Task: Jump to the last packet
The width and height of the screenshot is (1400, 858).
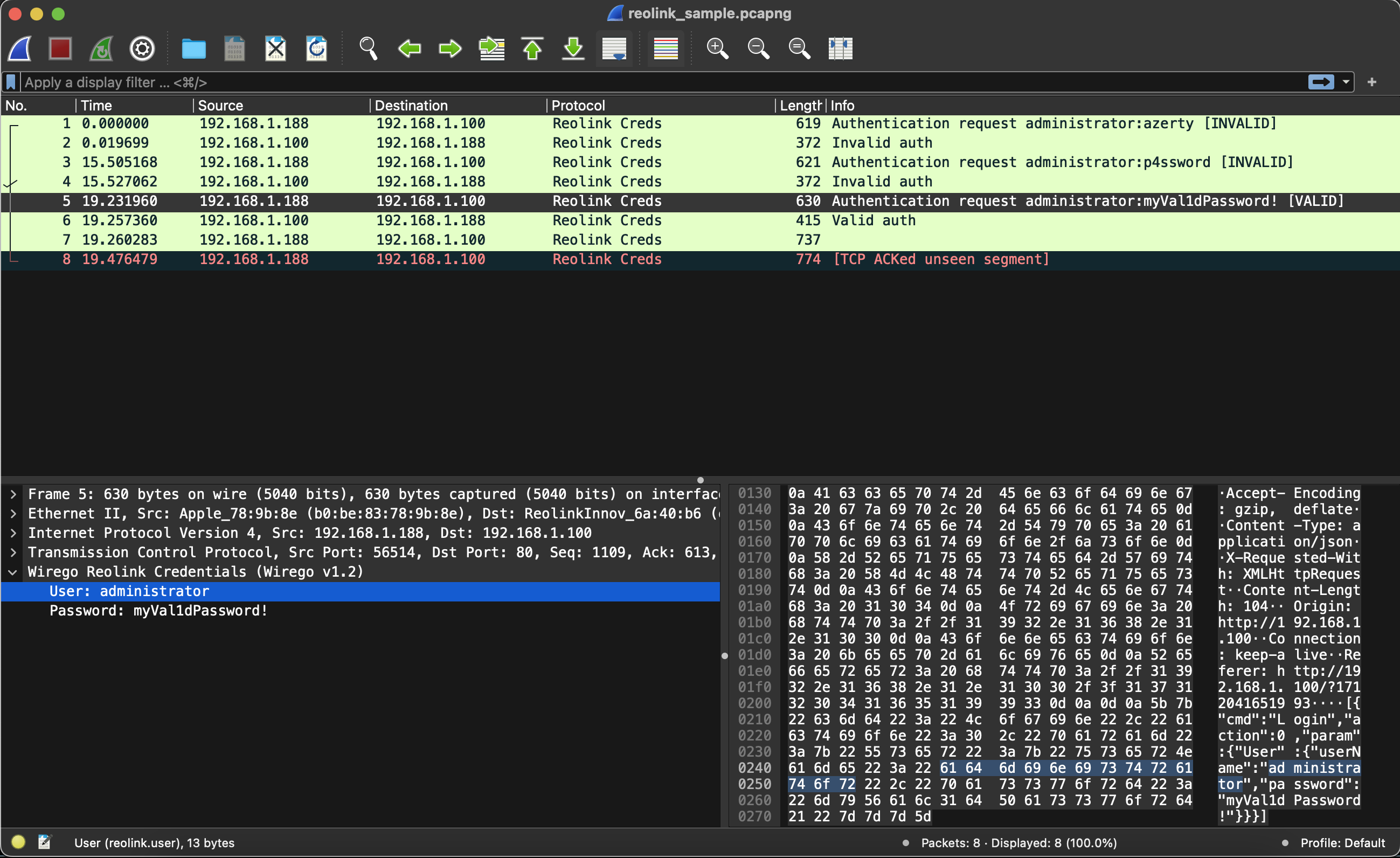Action: (573, 49)
